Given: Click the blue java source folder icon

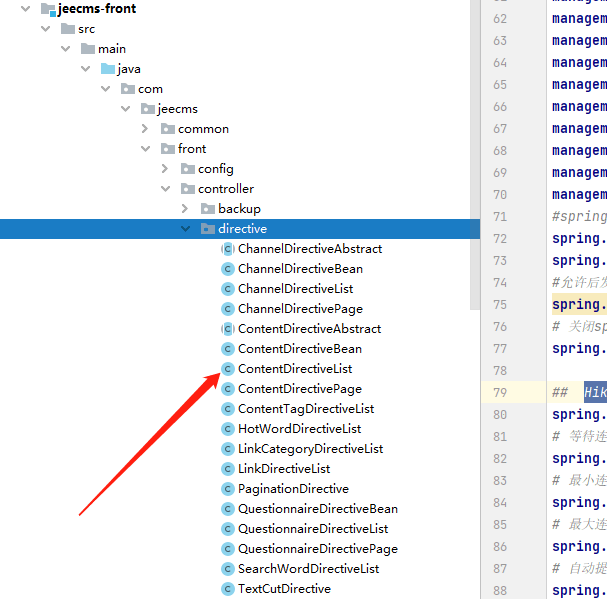Looking at the screenshot, I should pos(108,69).
